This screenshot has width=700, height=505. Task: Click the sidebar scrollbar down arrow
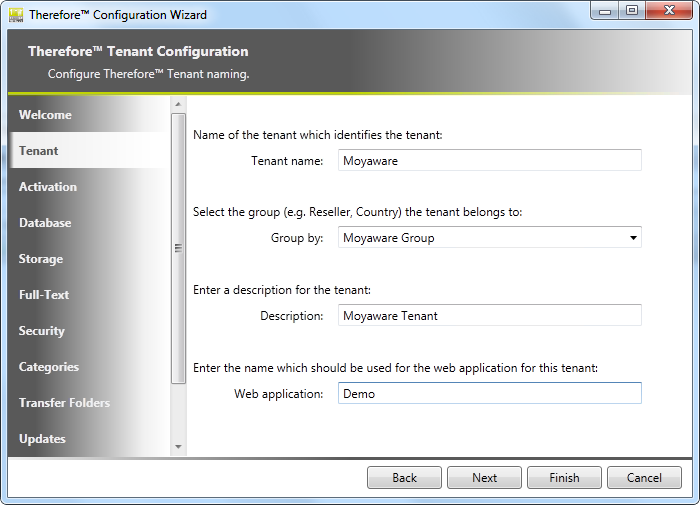179,446
